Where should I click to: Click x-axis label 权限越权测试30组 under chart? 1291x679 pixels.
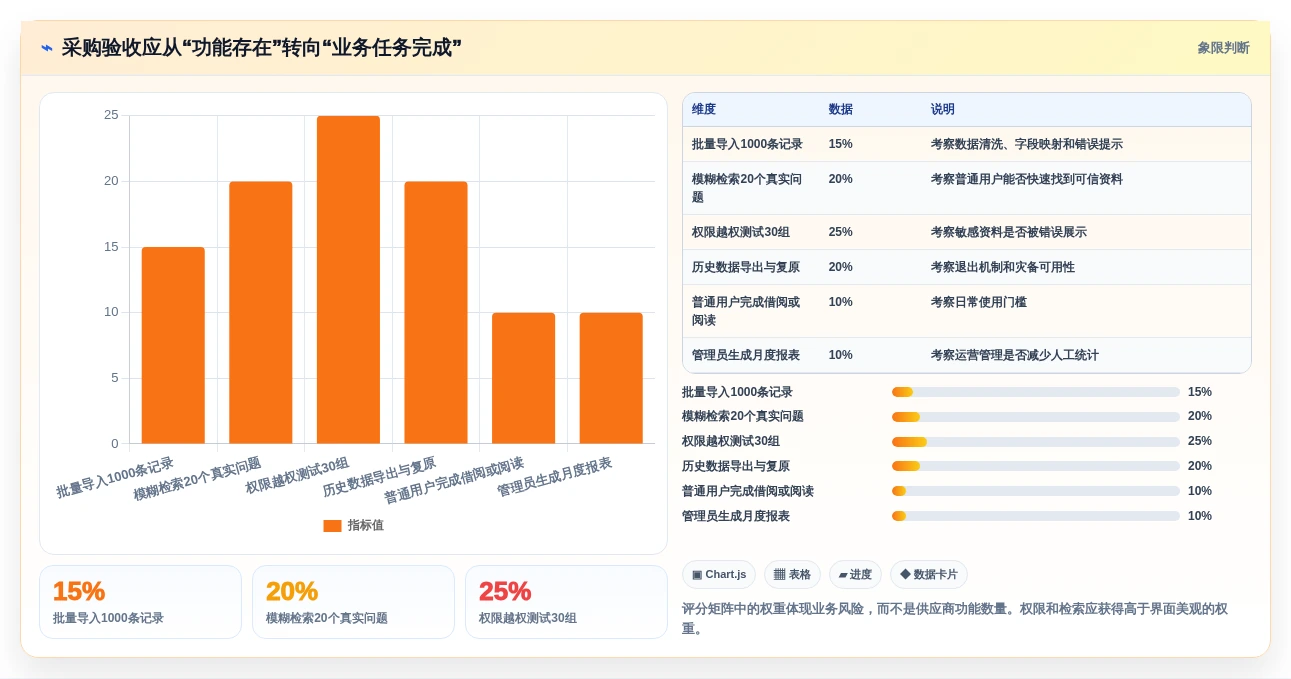(x=298, y=476)
